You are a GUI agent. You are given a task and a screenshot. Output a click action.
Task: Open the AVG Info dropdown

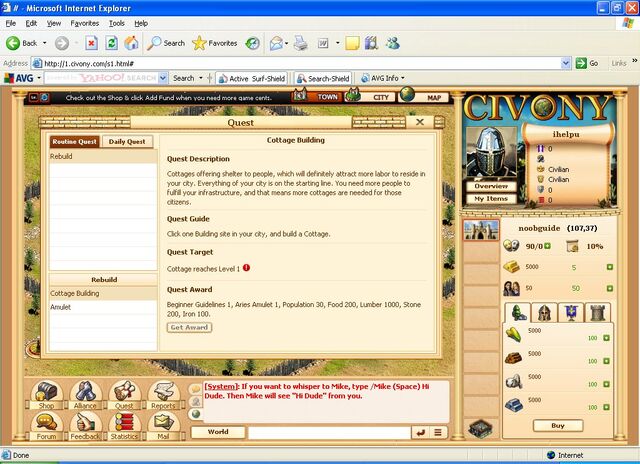click(x=383, y=78)
